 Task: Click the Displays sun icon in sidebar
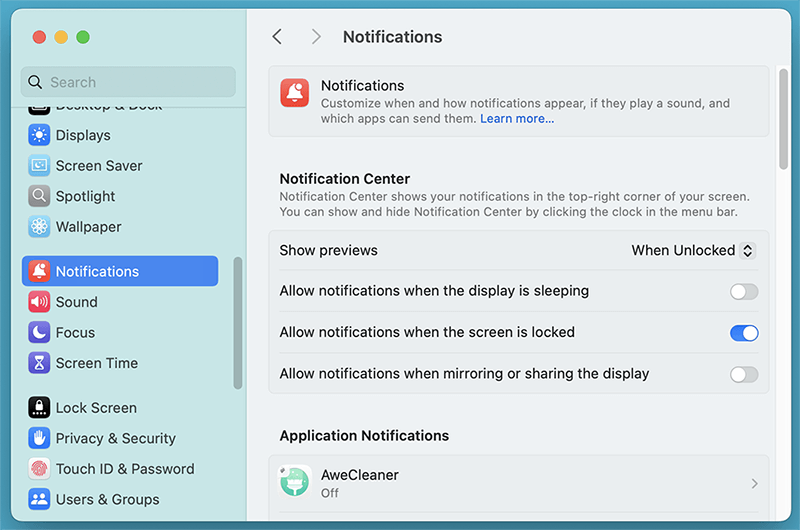(39, 135)
